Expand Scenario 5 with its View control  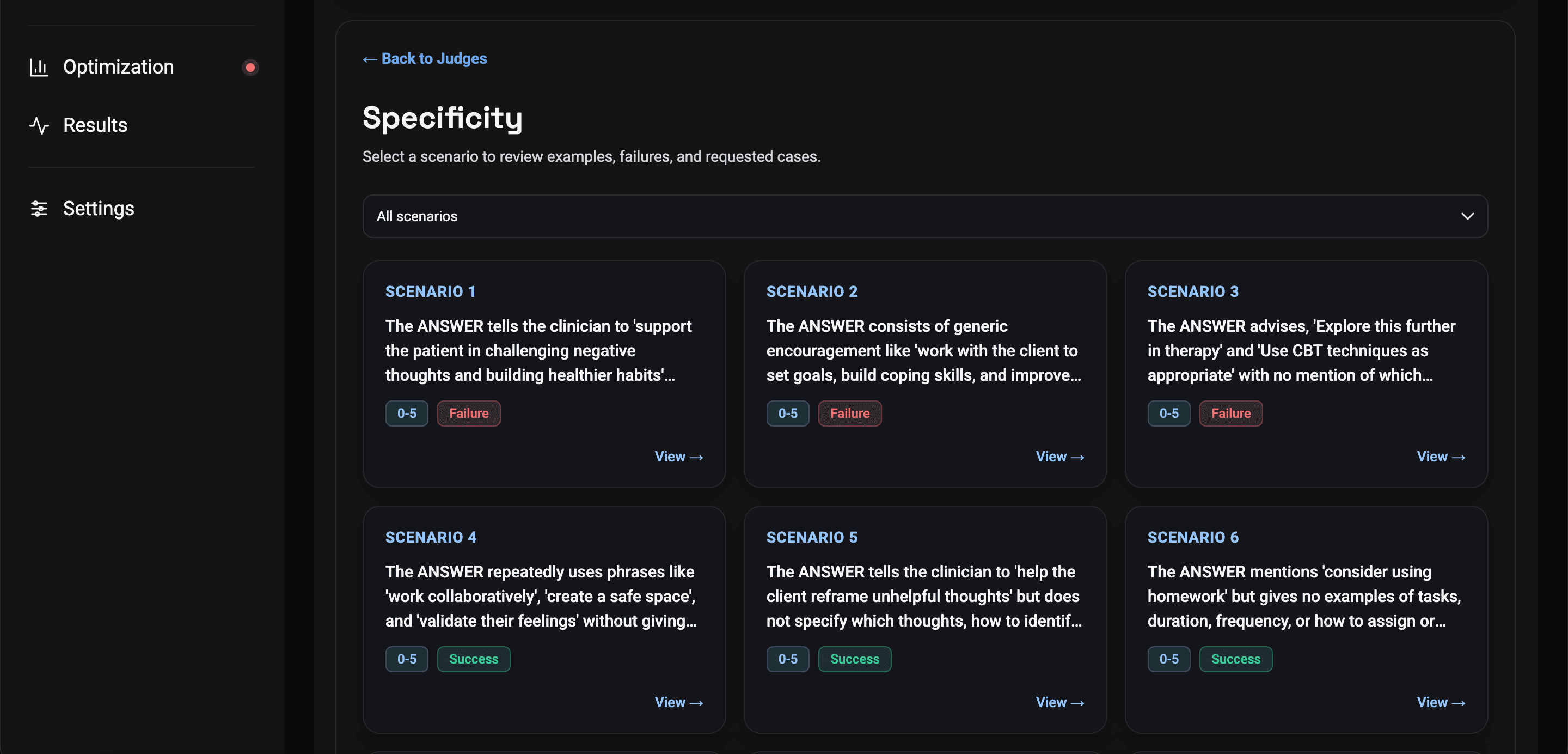pyautogui.click(x=1059, y=702)
